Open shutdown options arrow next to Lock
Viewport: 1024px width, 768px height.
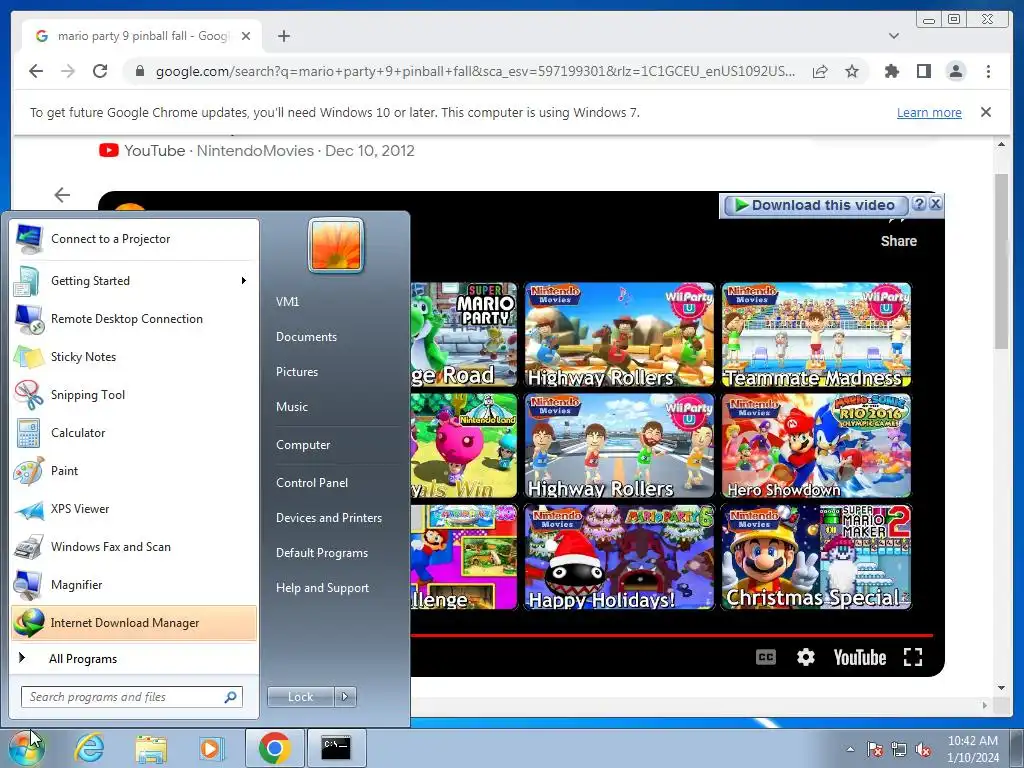click(345, 697)
